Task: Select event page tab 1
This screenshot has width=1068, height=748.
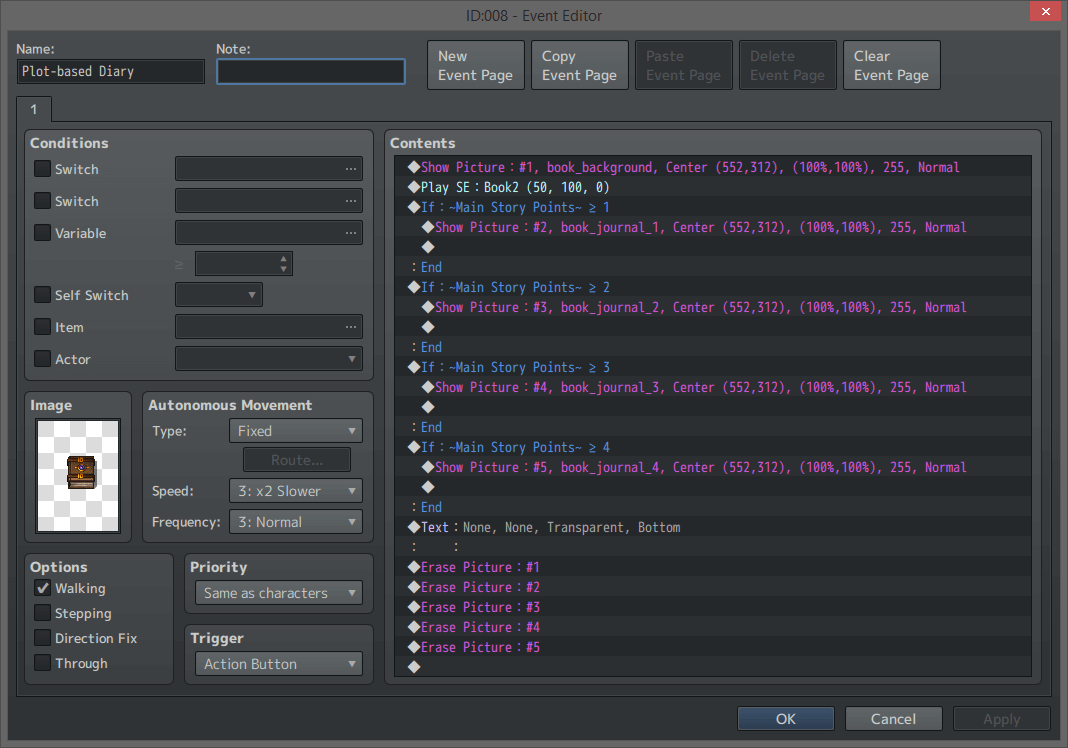Action: [x=33, y=109]
